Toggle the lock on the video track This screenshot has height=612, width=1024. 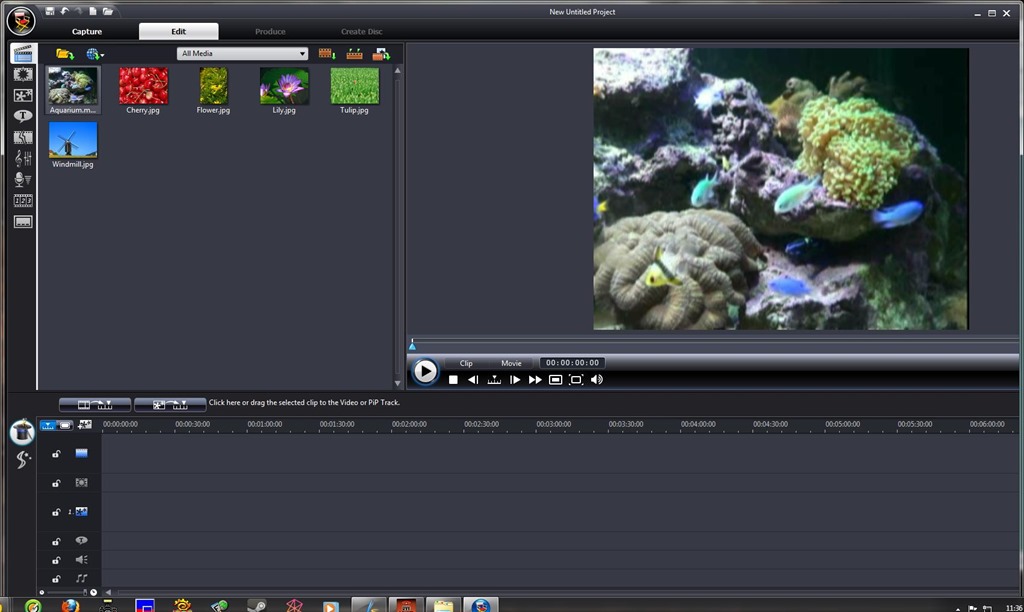56,454
